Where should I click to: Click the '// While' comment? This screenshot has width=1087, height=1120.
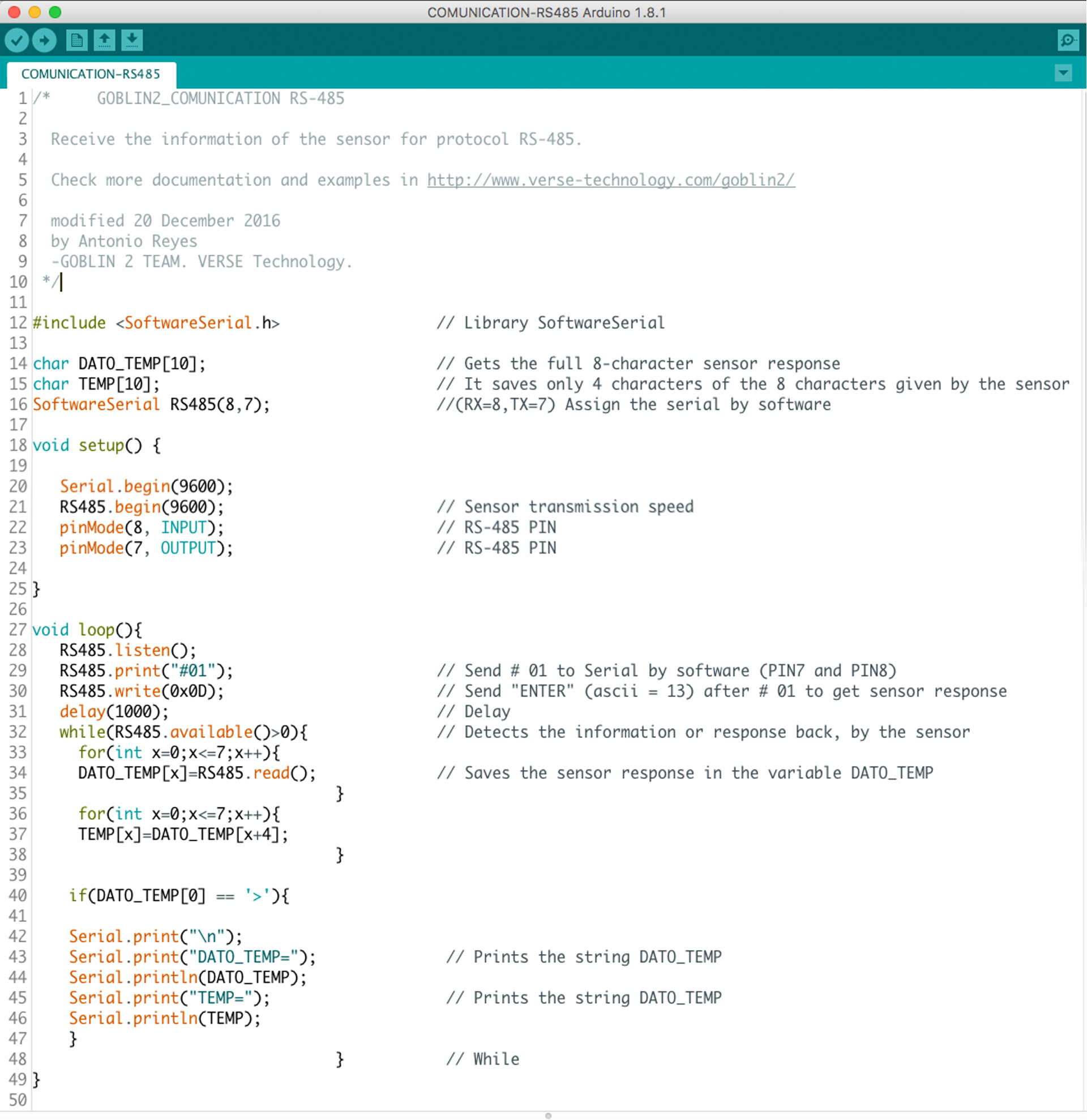483,1059
